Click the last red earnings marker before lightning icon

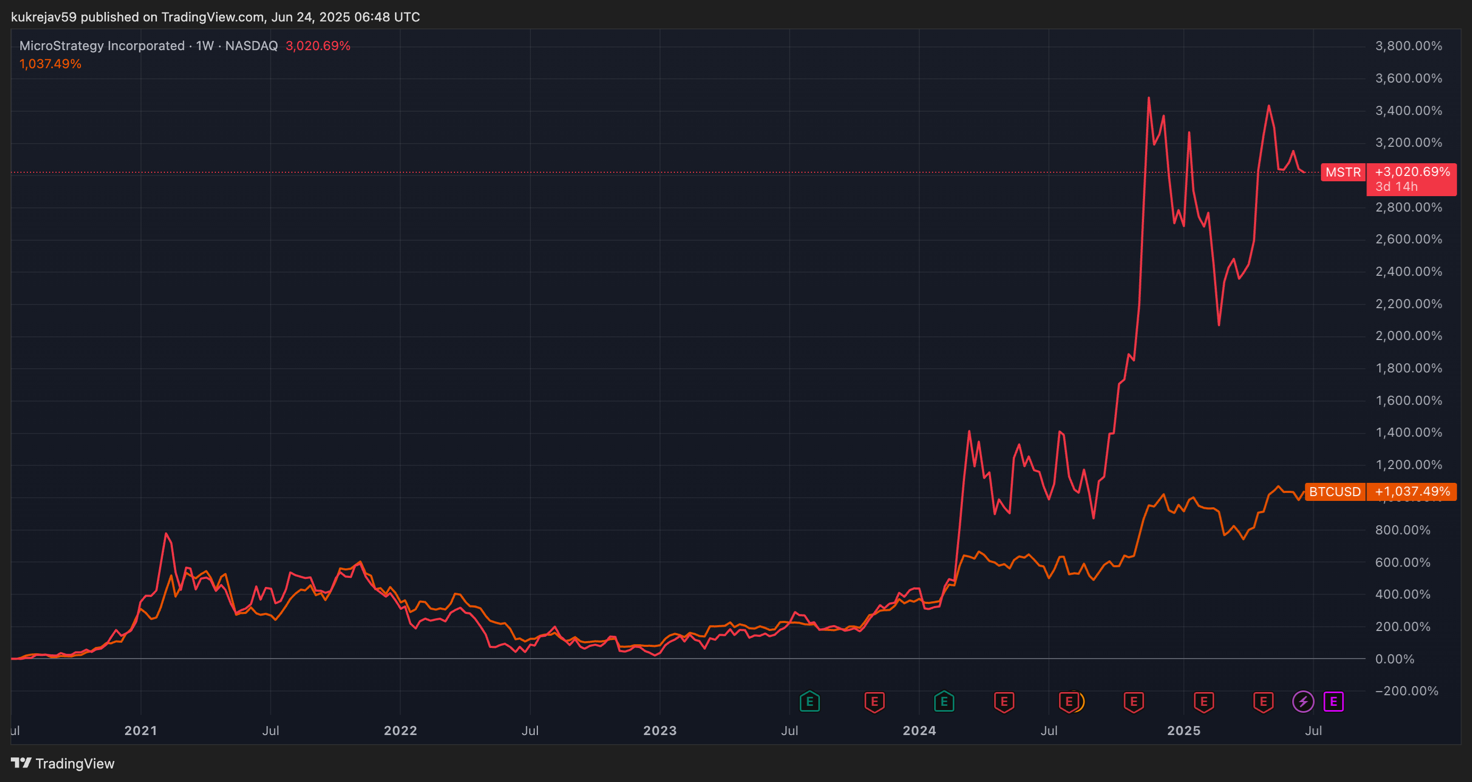1263,702
